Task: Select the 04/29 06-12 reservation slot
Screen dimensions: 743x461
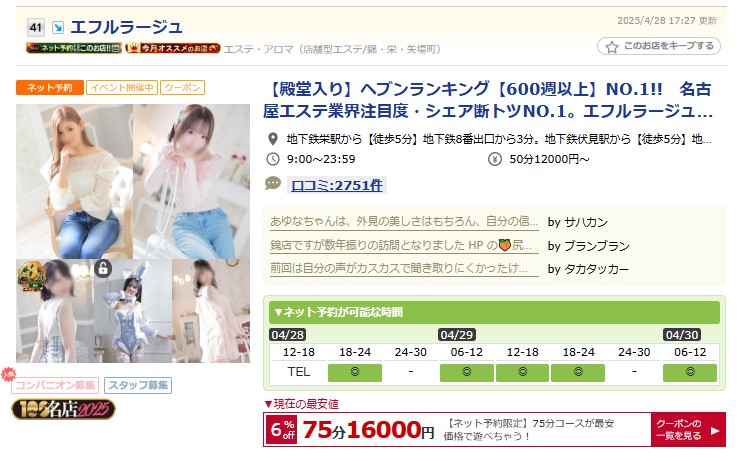Action: pos(467,372)
